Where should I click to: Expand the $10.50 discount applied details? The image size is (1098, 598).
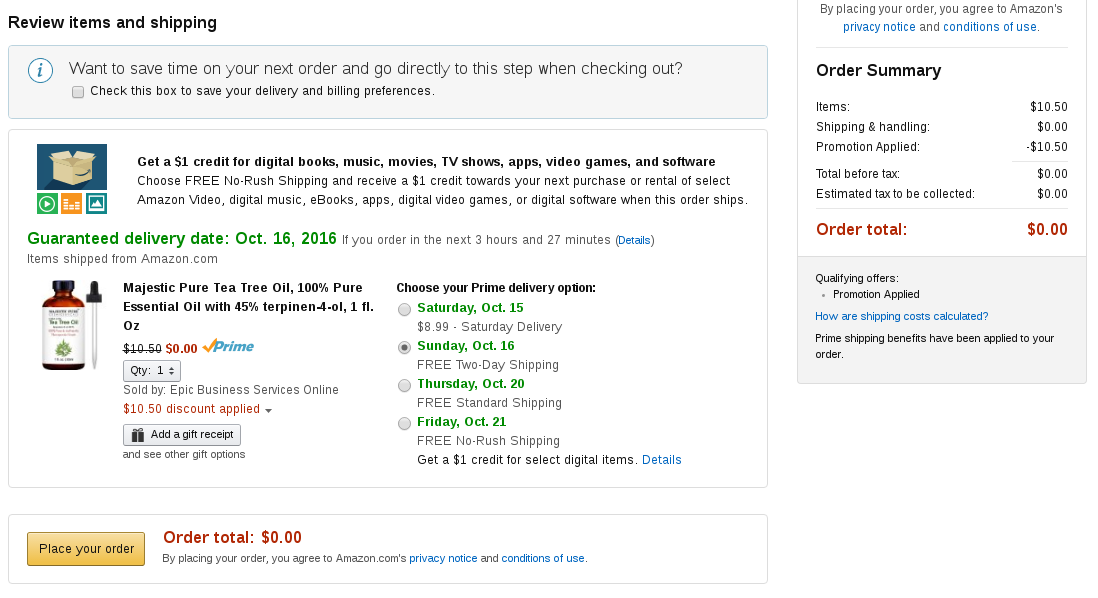pyautogui.click(x=197, y=409)
